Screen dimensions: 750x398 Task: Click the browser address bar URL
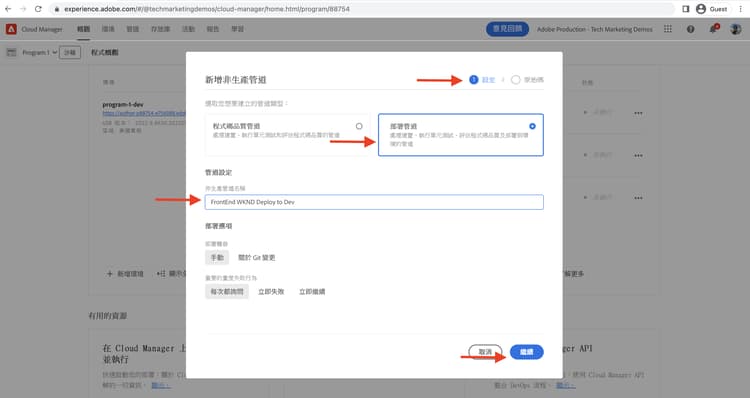tap(207, 9)
